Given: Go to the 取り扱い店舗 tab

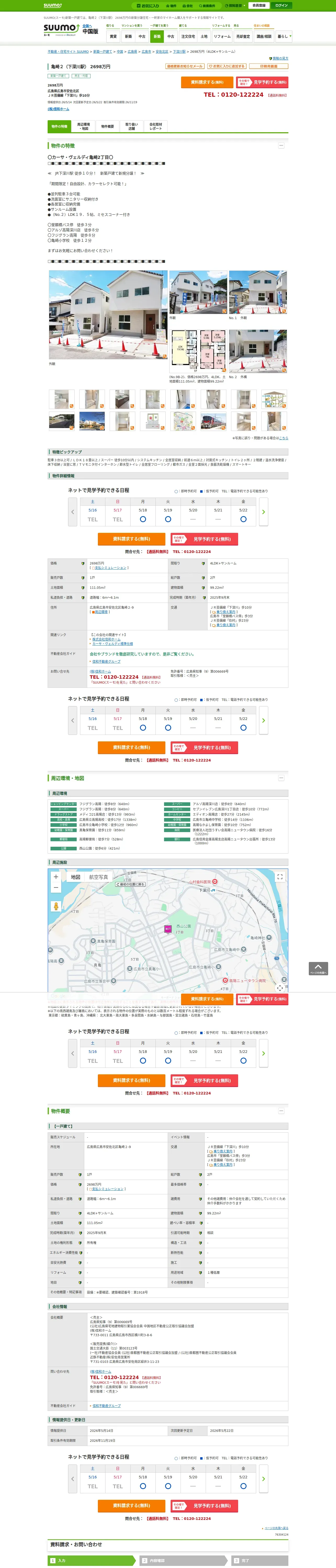Looking at the screenshot, I should pos(132,126).
